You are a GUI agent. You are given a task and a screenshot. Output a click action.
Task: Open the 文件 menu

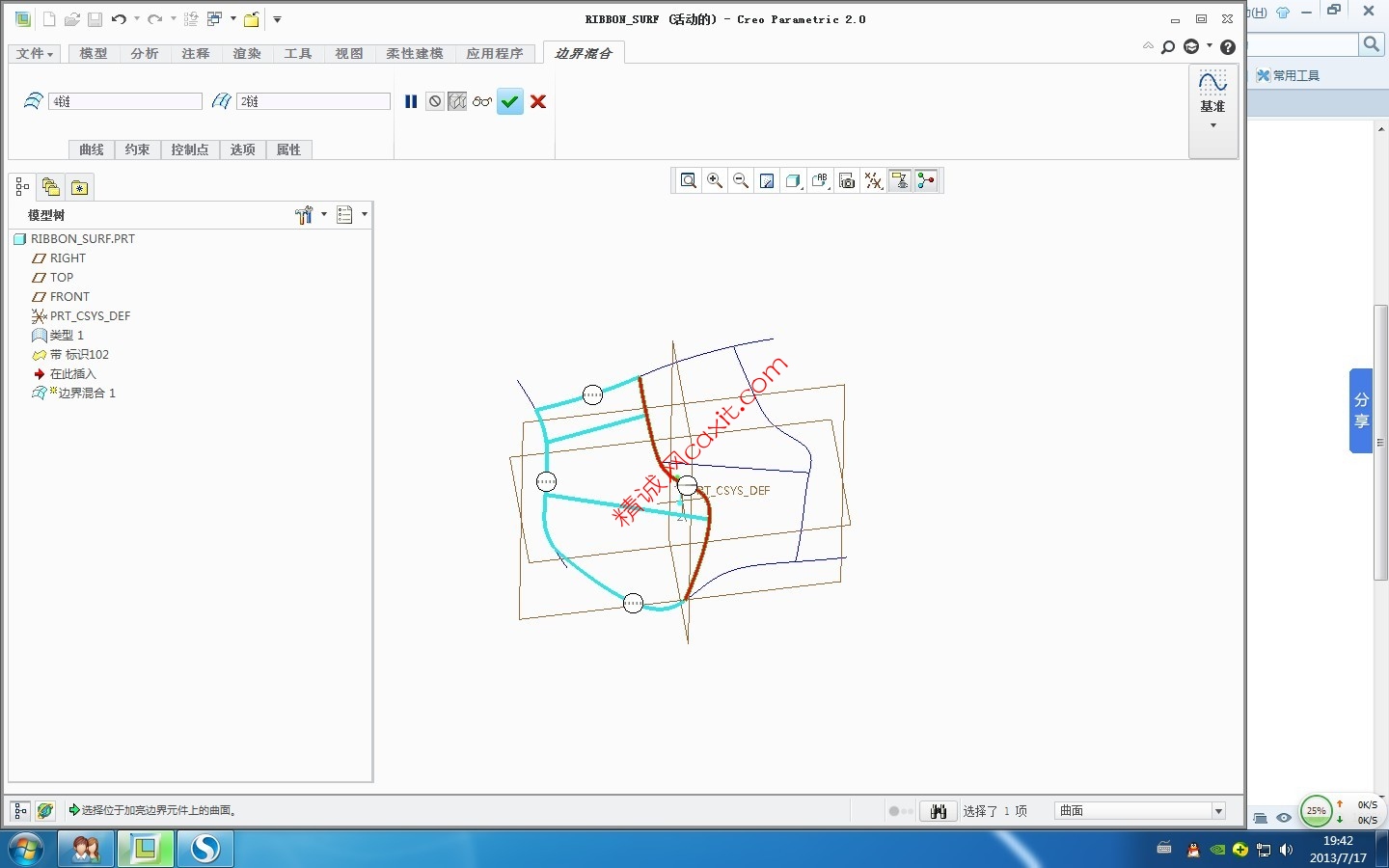35,54
